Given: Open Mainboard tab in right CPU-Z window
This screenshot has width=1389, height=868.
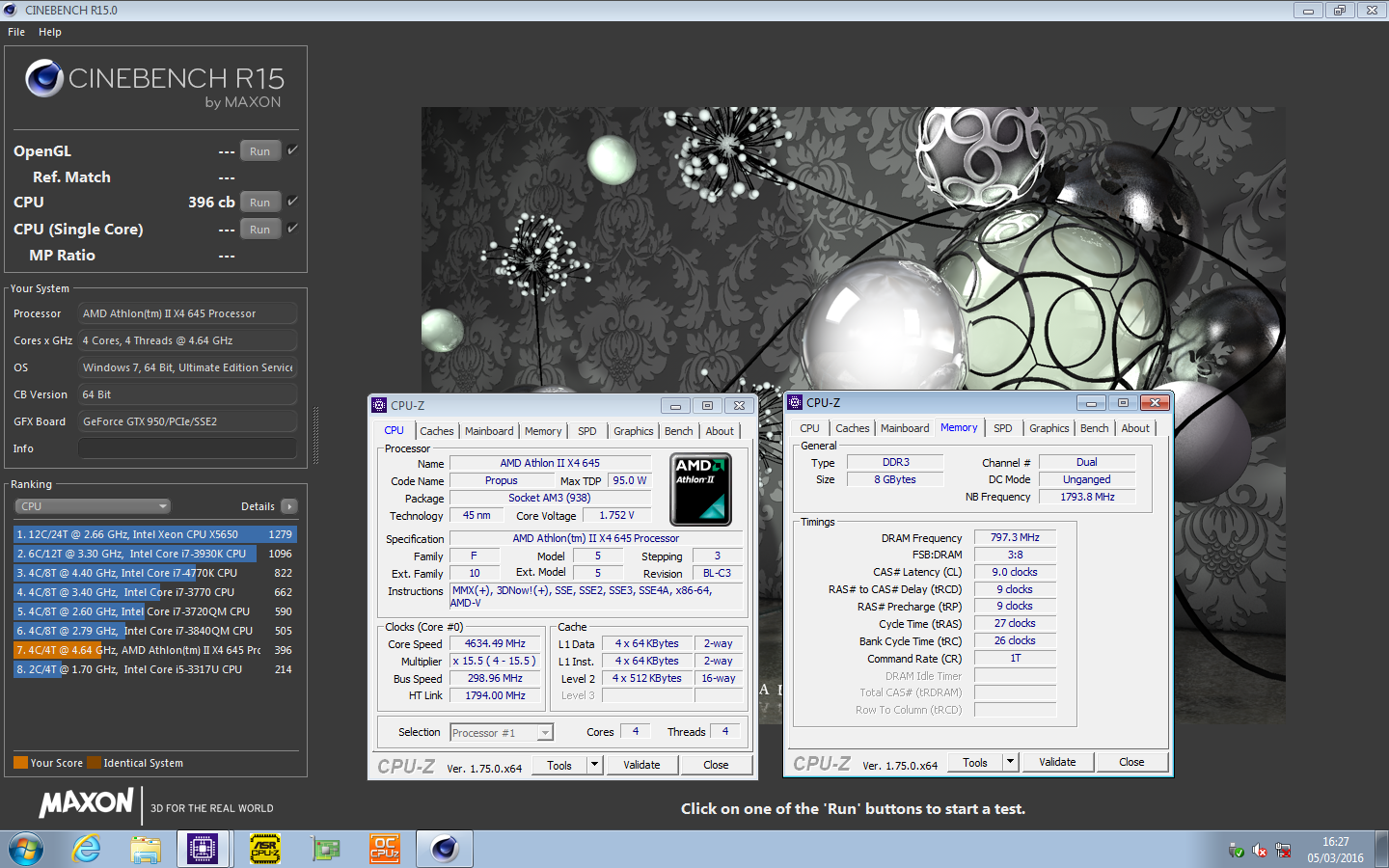Looking at the screenshot, I should (905, 428).
